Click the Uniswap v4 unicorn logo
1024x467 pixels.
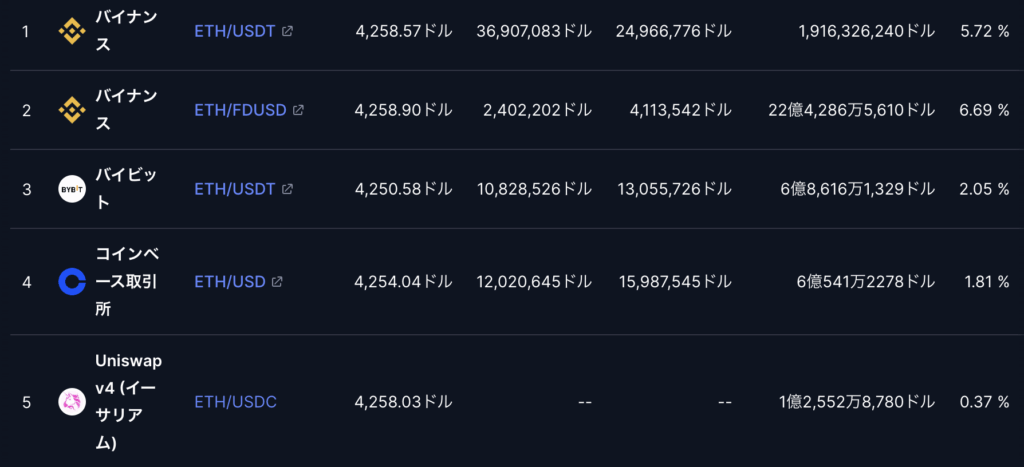point(72,402)
